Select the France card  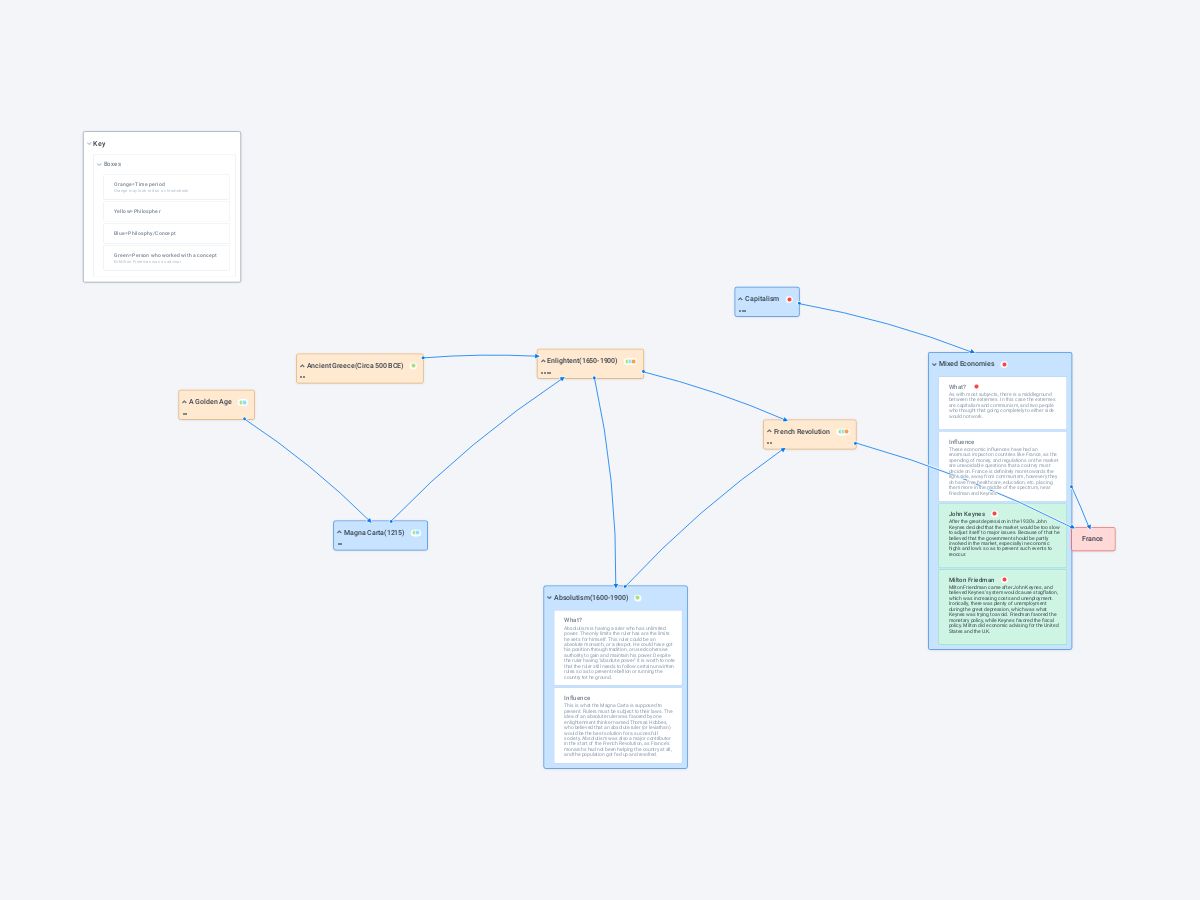1093,539
